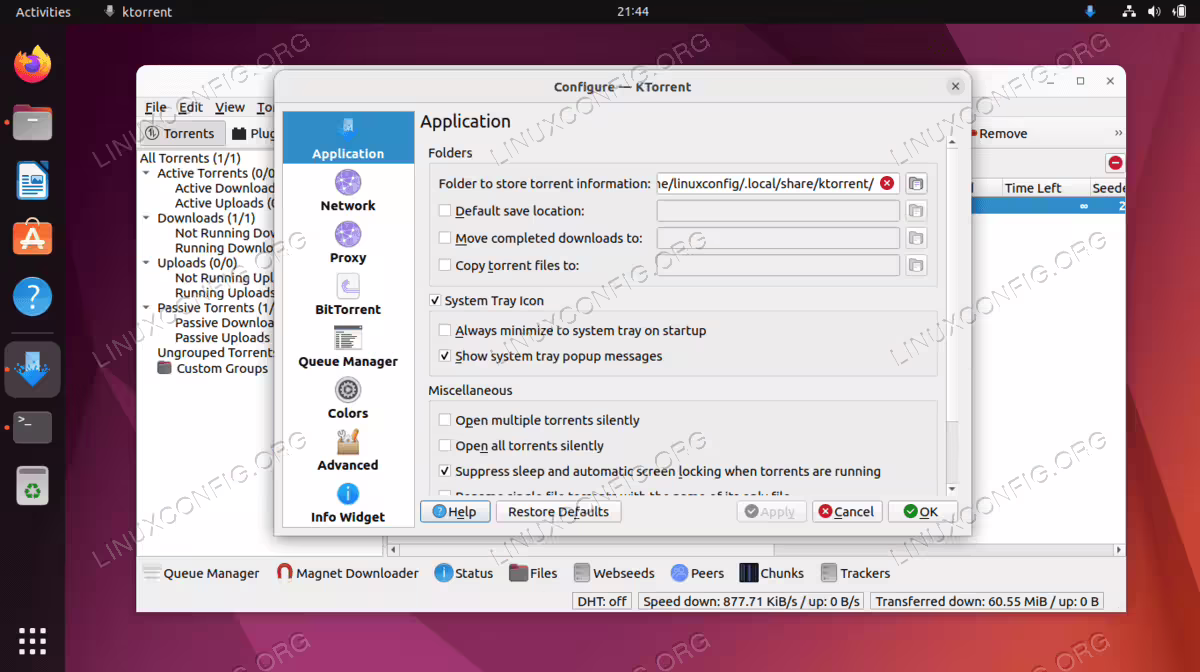The height and width of the screenshot is (672, 1200).
Task: Uncheck Show system tray popup messages
Action: click(x=445, y=356)
